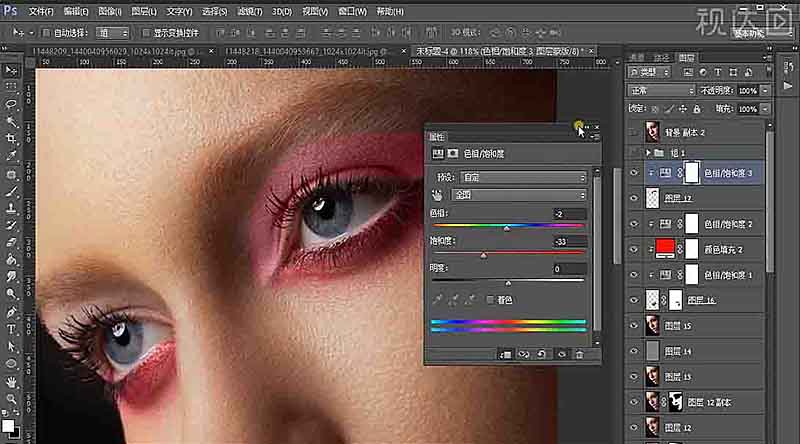Adjust the 色相 hue slider handle
This screenshot has height=444, width=800.
click(507, 229)
